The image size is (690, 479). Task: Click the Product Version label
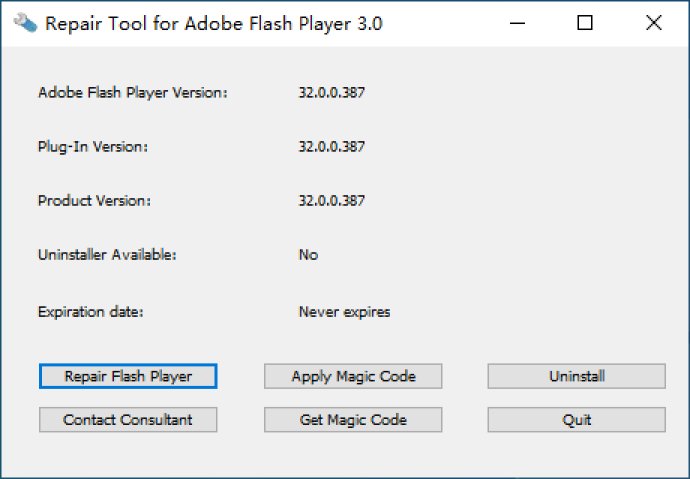click(x=94, y=201)
